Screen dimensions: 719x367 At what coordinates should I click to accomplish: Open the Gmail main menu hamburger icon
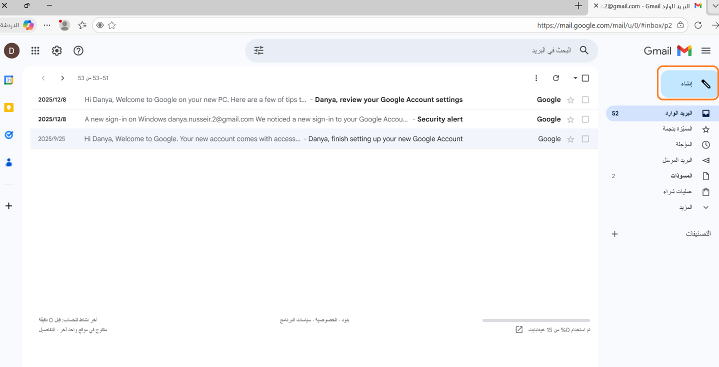coord(706,51)
